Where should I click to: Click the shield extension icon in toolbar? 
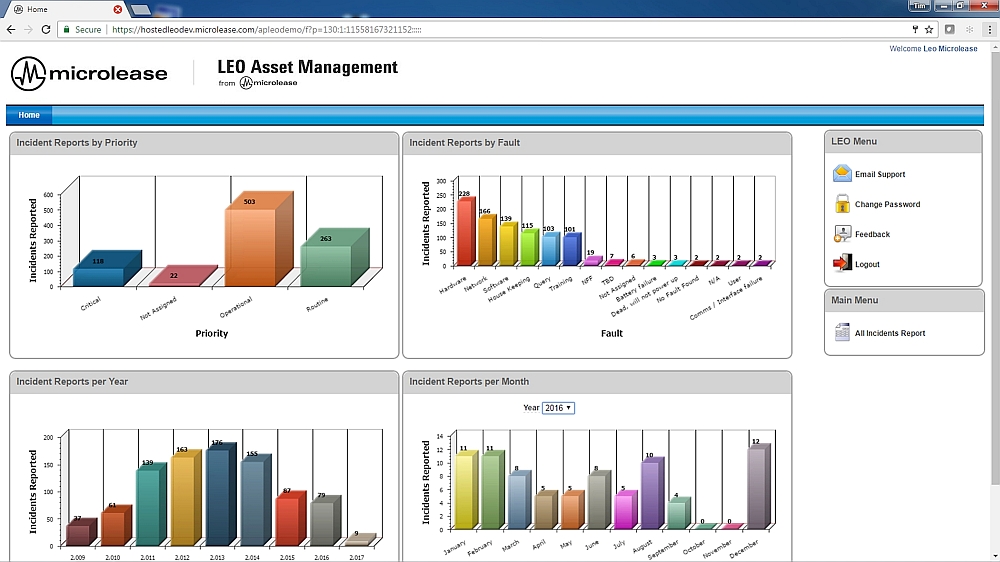click(950, 30)
